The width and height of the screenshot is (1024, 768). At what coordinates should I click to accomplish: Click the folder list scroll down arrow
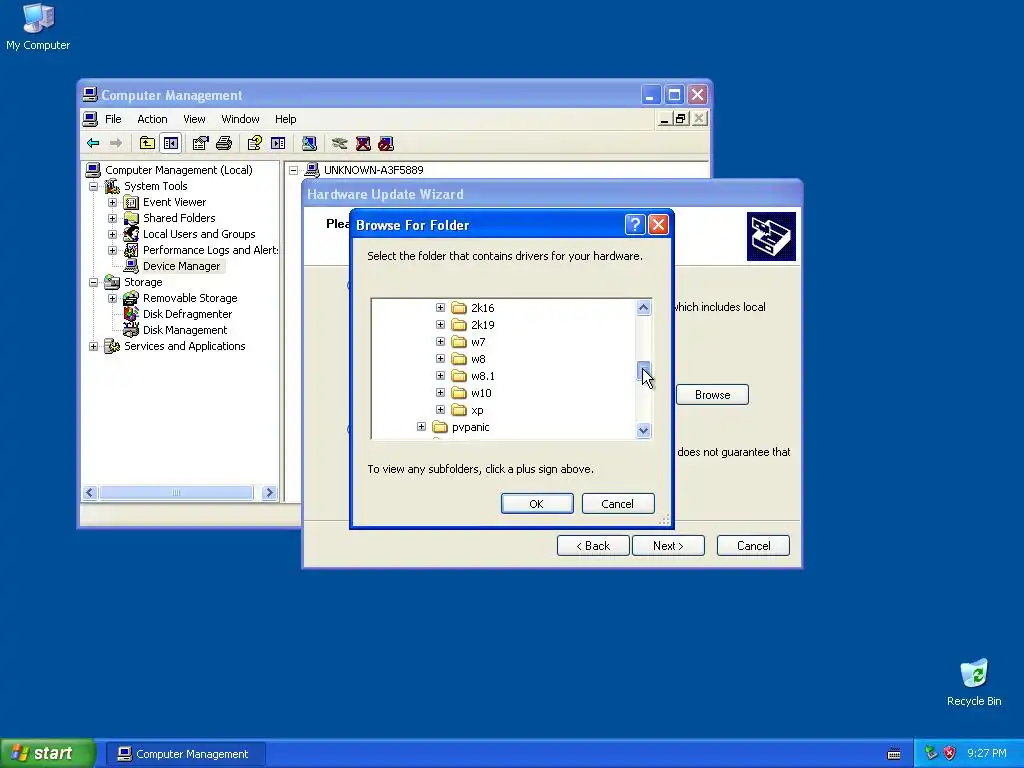tap(643, 430)
